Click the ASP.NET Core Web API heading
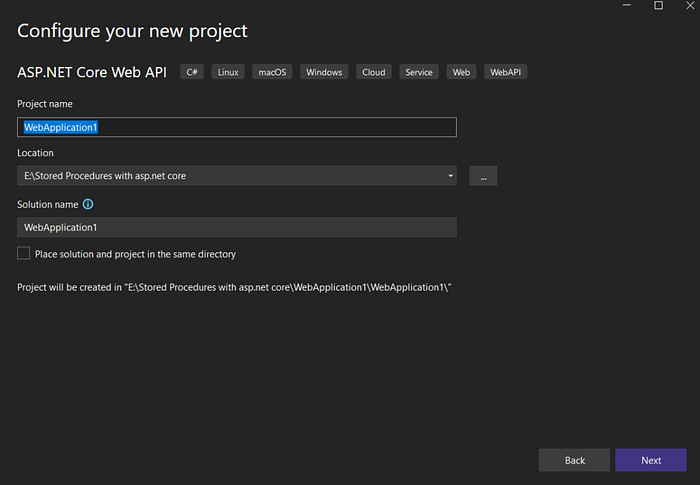 click(92, 72)
